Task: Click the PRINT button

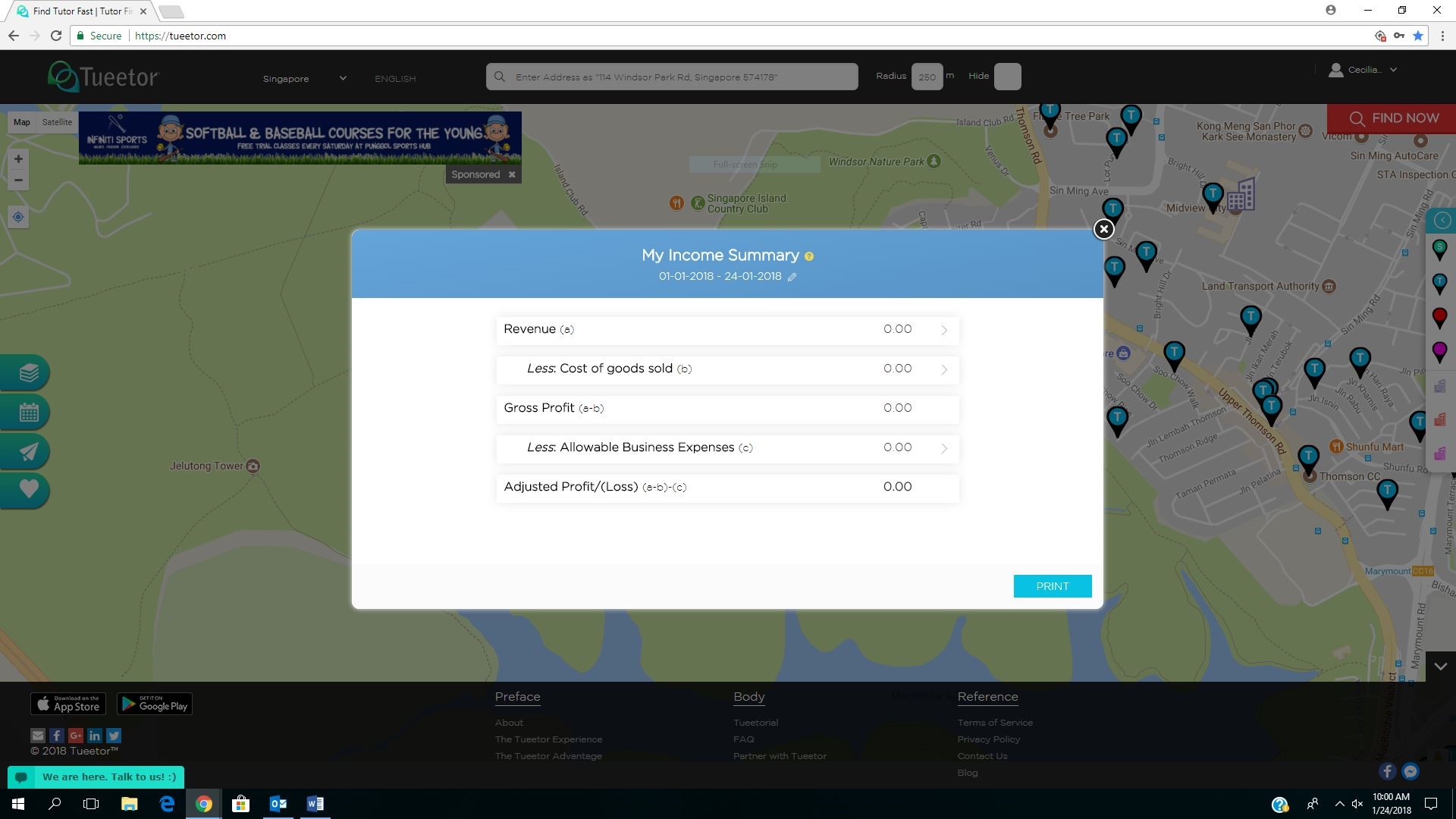Action: (1053, 586)
